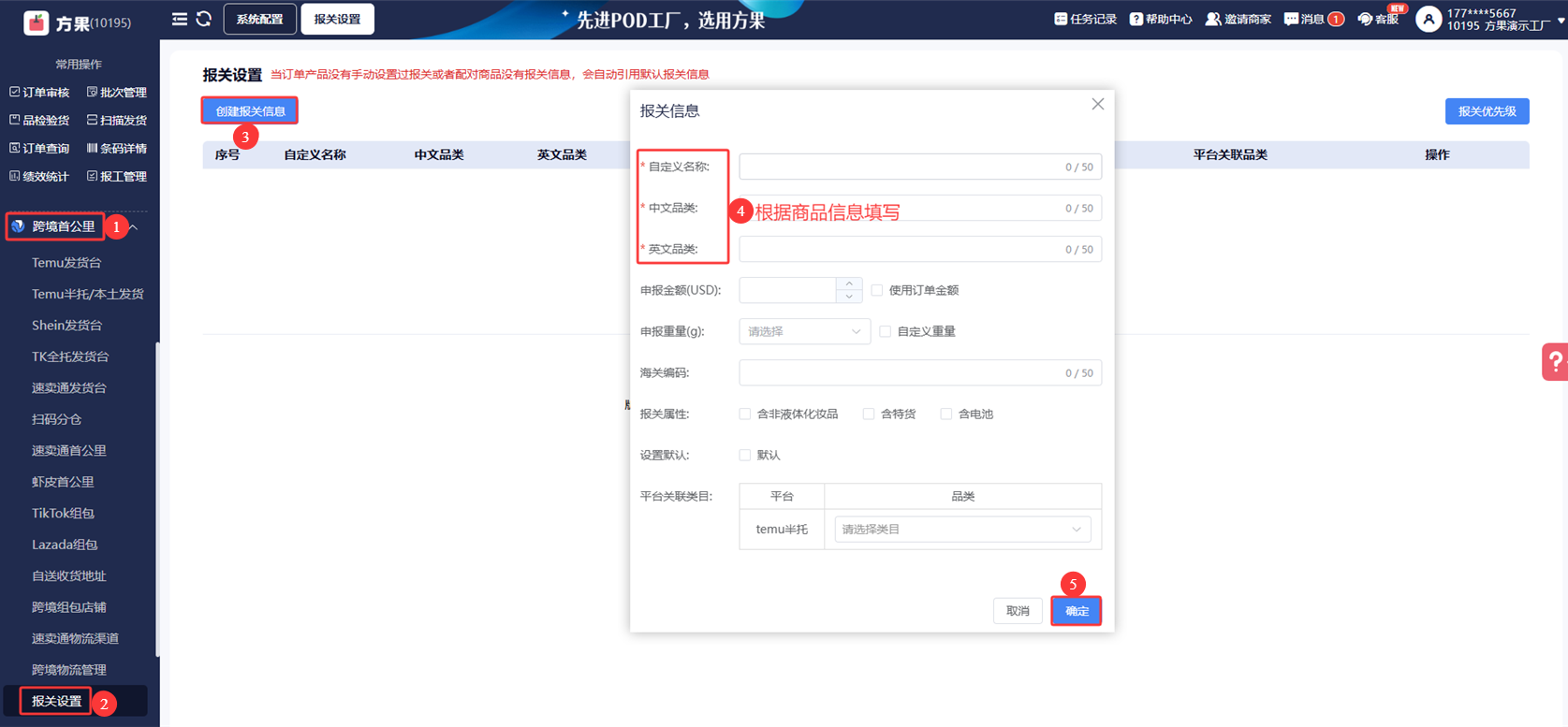Click the 序号 column header
This screenshot has height=727, width=1568.
pos(227,155)
